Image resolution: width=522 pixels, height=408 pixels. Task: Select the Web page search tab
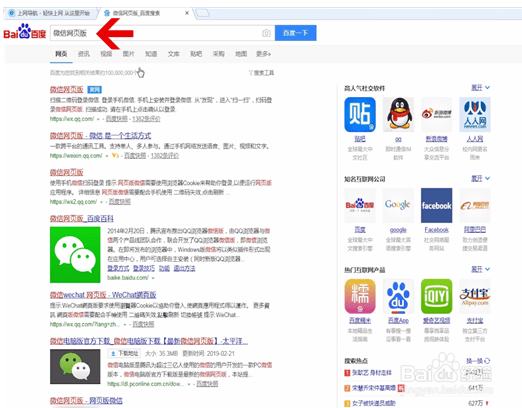pyautogui.click(x=61, y=54)
